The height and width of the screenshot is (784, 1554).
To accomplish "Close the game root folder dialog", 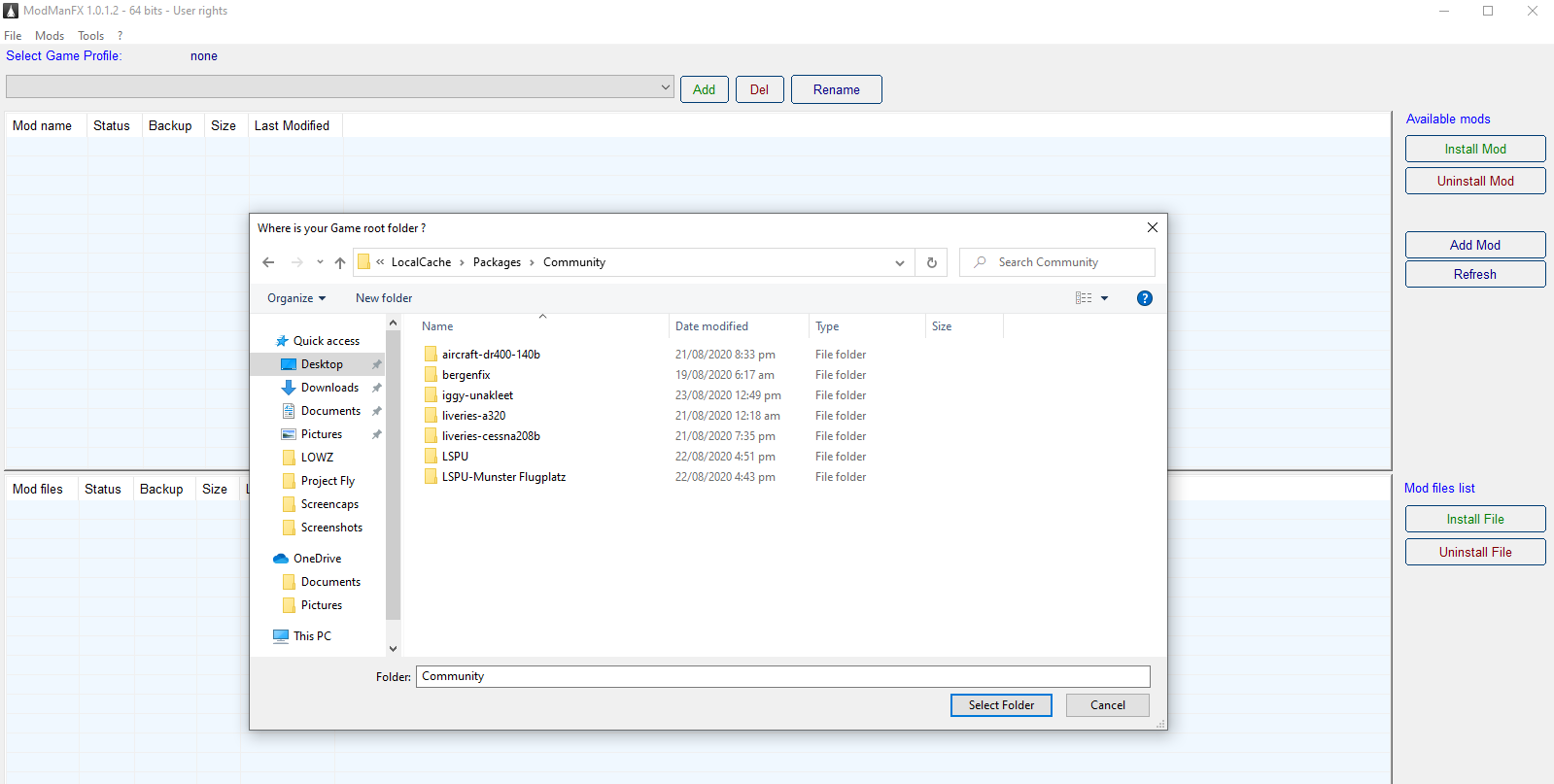I will pos(1153,227).
